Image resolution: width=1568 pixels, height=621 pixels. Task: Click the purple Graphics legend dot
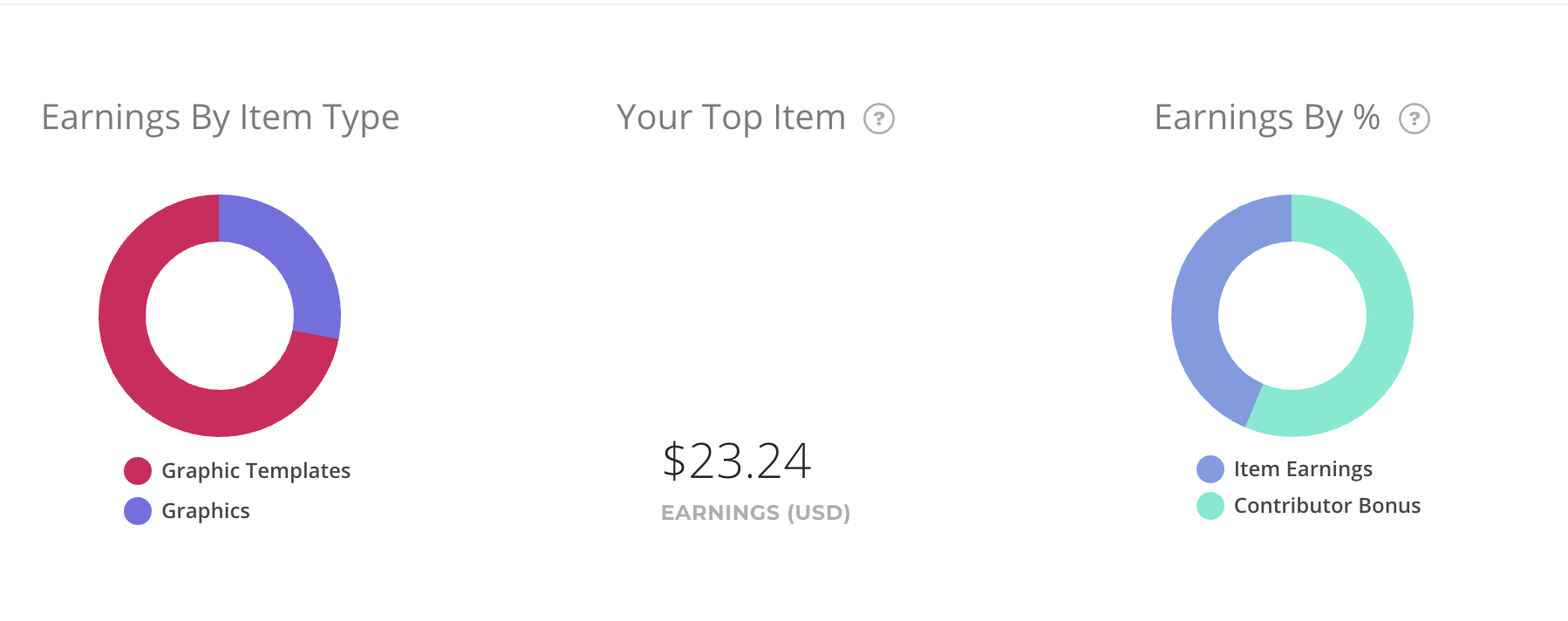point(138,511)
